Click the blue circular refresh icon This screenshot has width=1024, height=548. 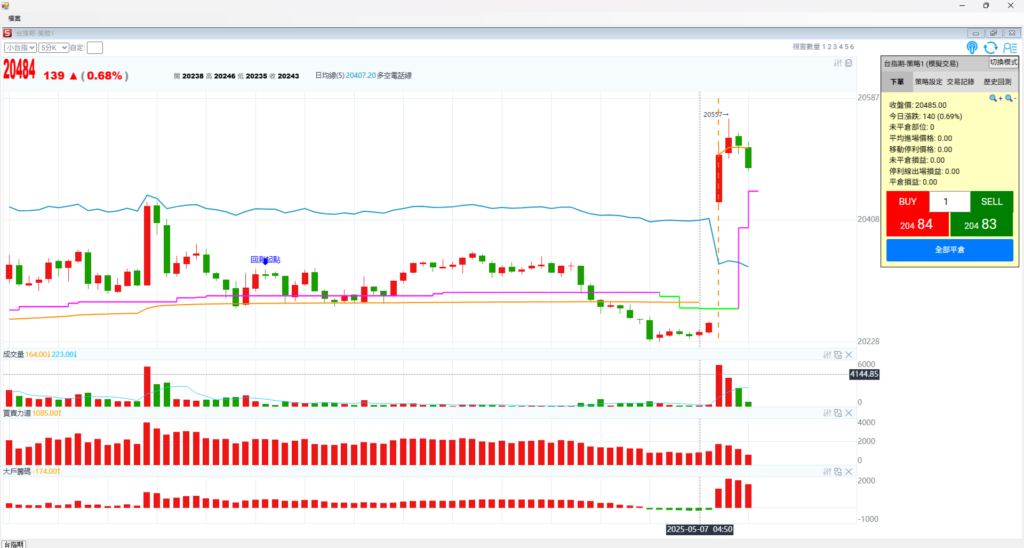point(991,47)
